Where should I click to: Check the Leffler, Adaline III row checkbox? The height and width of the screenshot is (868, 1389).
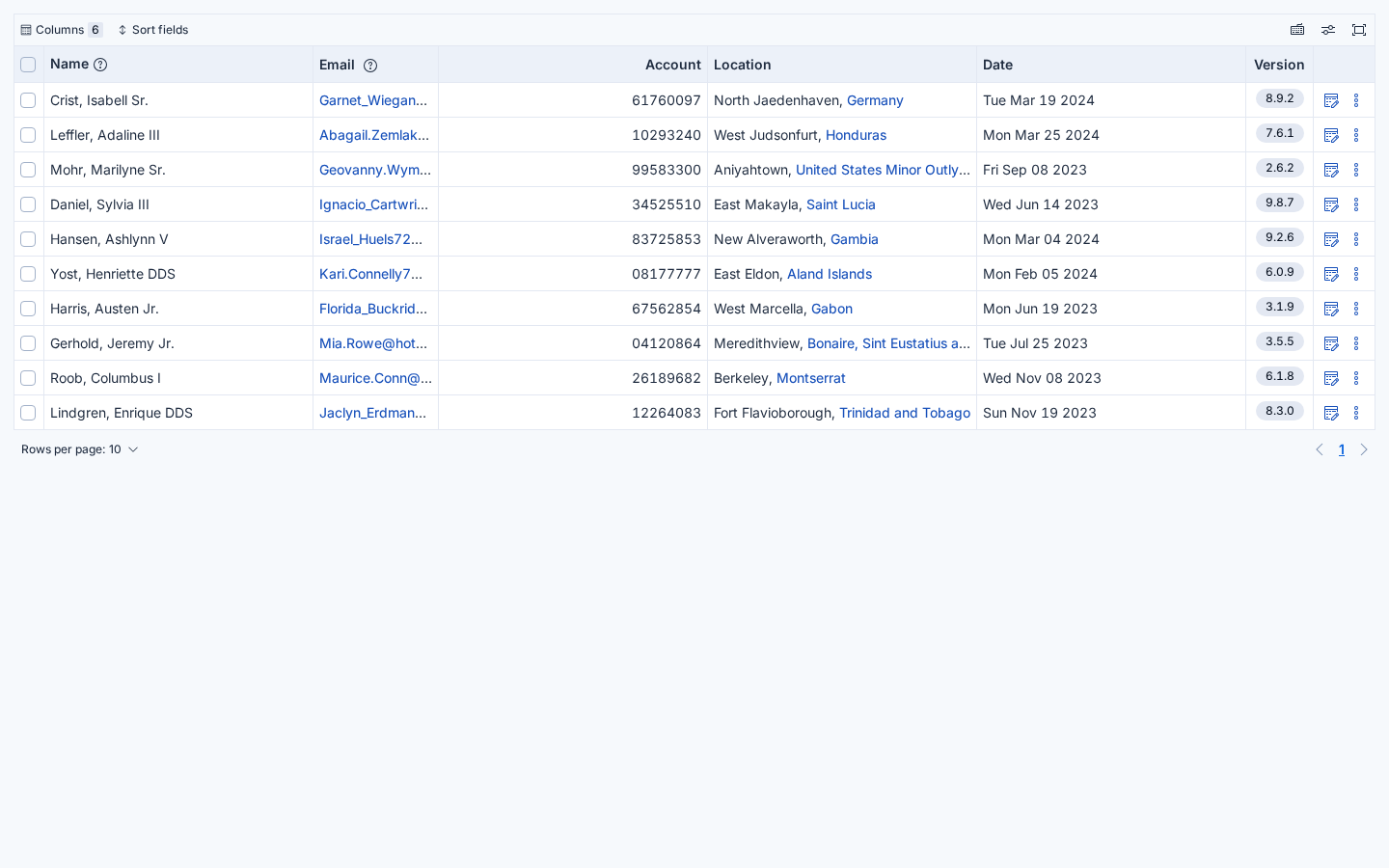(x=28, y=135)
